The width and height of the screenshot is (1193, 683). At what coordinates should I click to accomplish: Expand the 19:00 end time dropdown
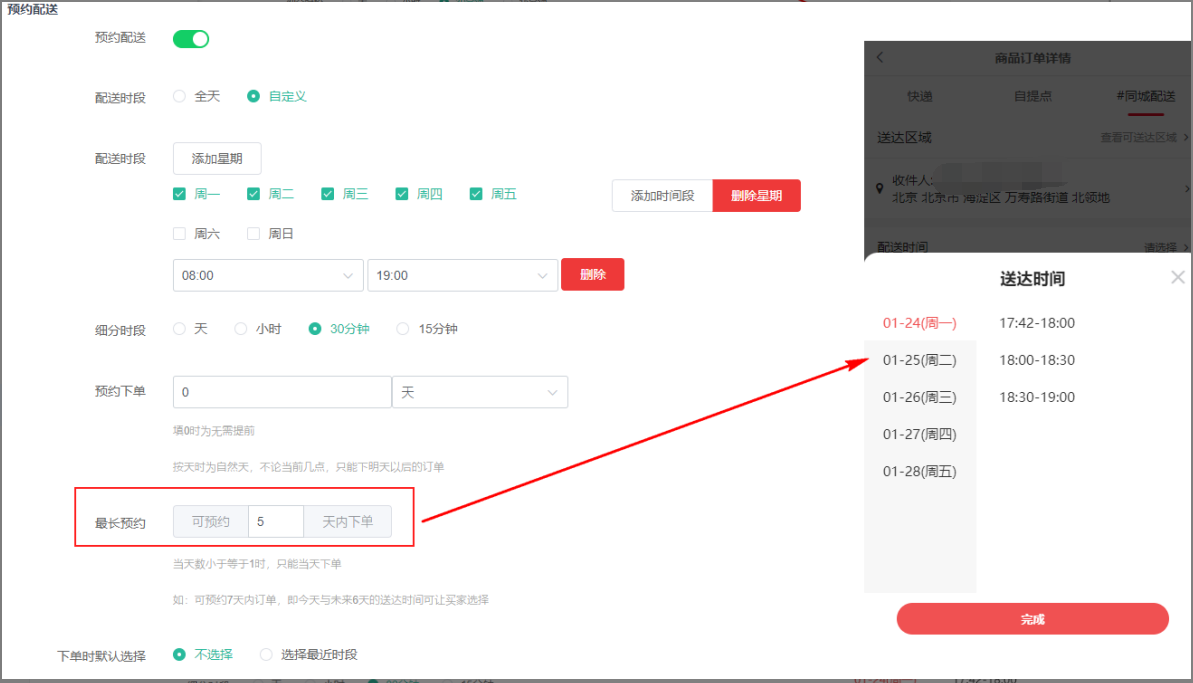[462, 275]
